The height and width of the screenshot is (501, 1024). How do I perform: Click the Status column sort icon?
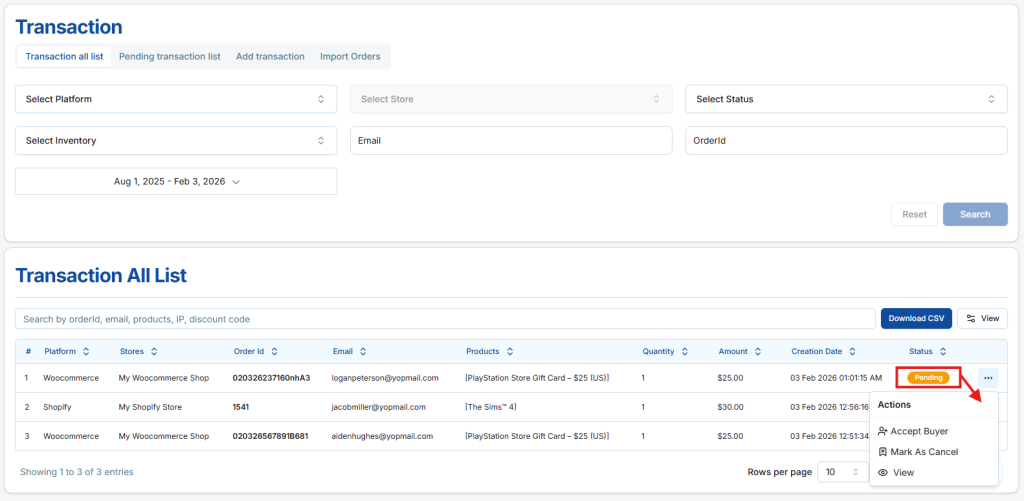coord(943,352)
